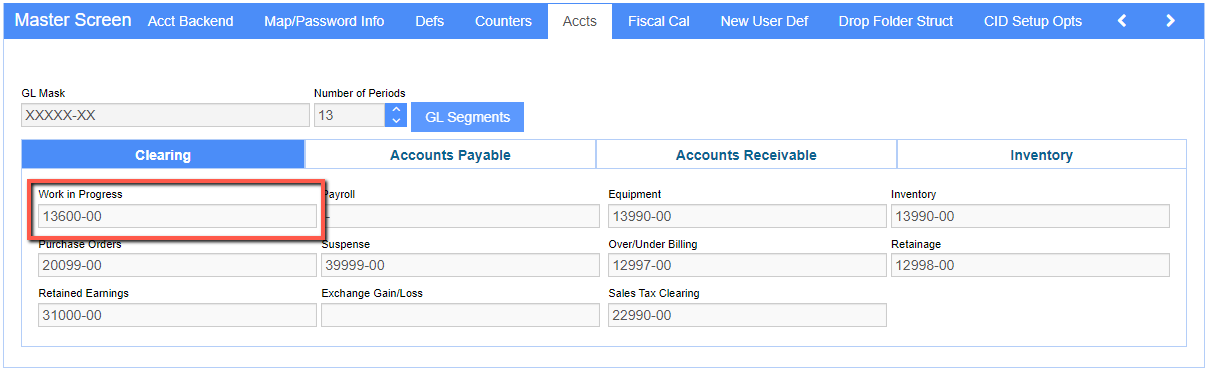Select the Inventory sub-tab
Viewport: 1208px width, 371px height.
(x=1041, y=155)
